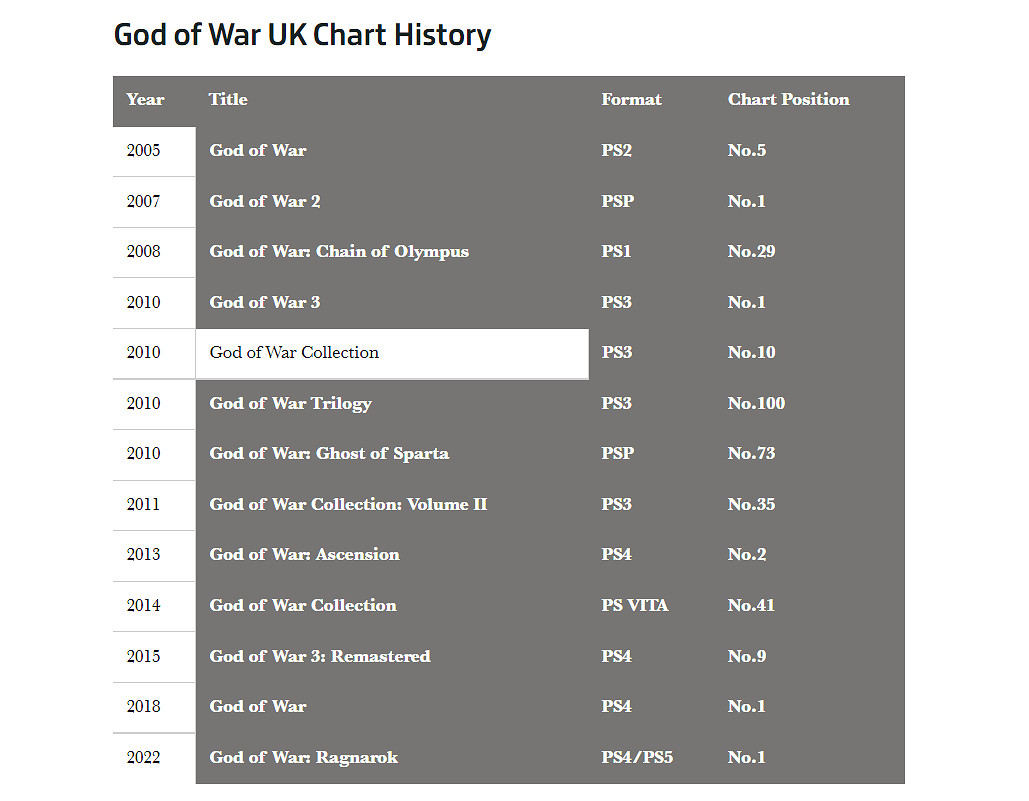1029x801 pixels.
Task: Click the PS4/PS5 format cell
Action: (x=637, y=758)
